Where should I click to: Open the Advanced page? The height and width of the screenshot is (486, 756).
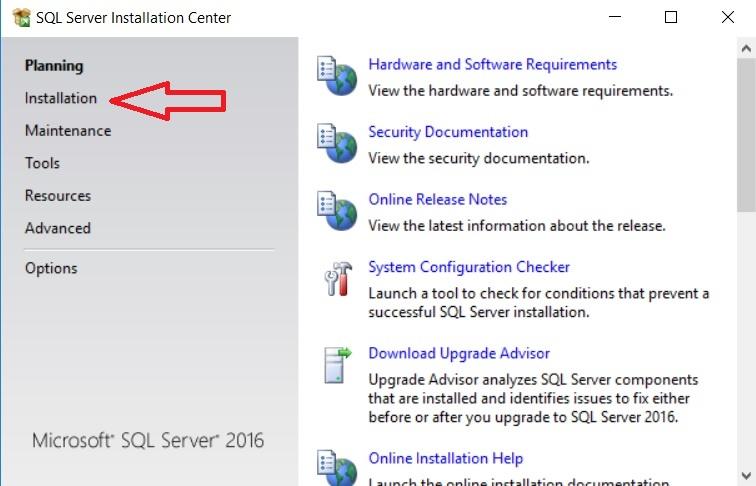click(58, 228)
